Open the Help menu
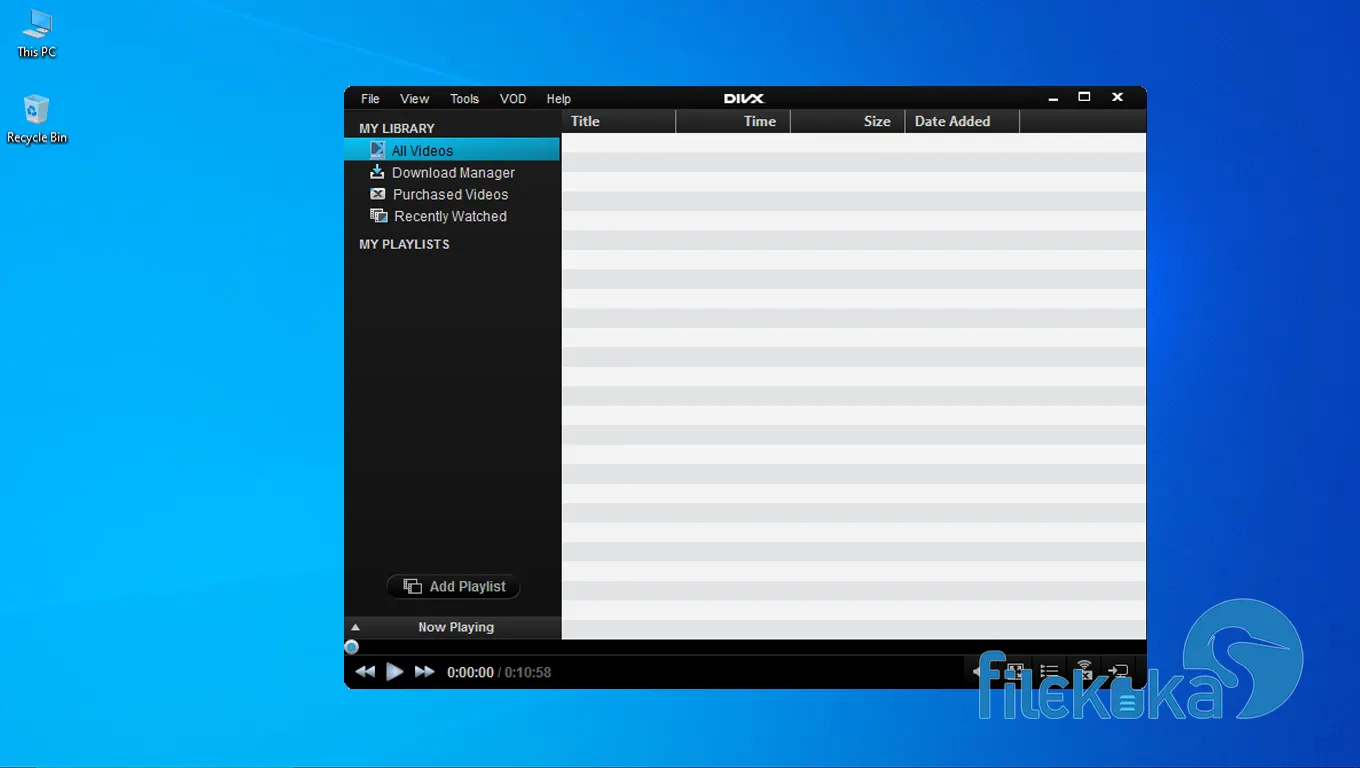Screen dimensions: 1360x768 pos(558,99)
